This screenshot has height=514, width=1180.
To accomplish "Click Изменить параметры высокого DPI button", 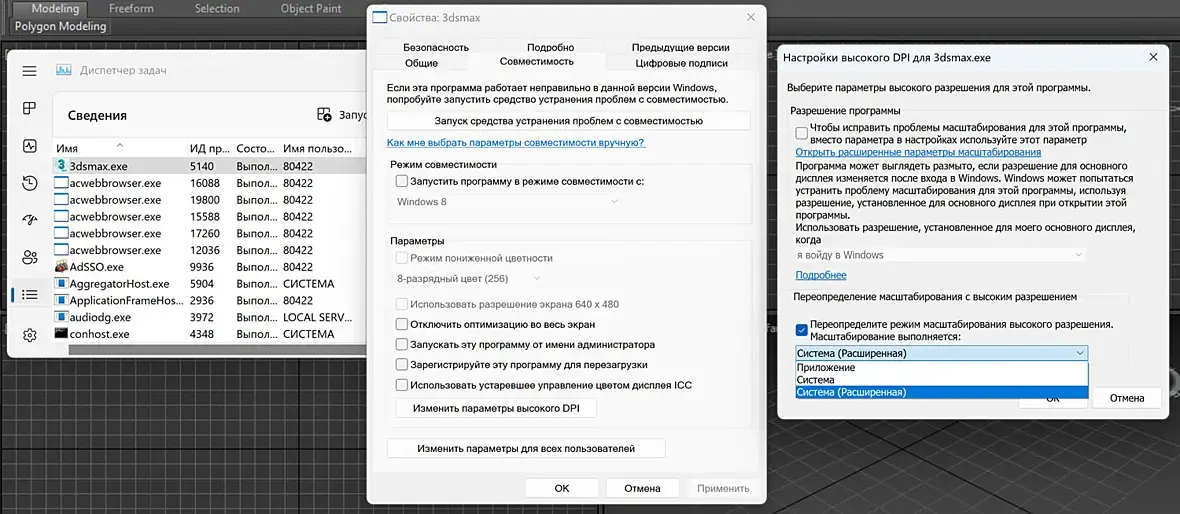I will pyautogui.click(x=496, y=409).
